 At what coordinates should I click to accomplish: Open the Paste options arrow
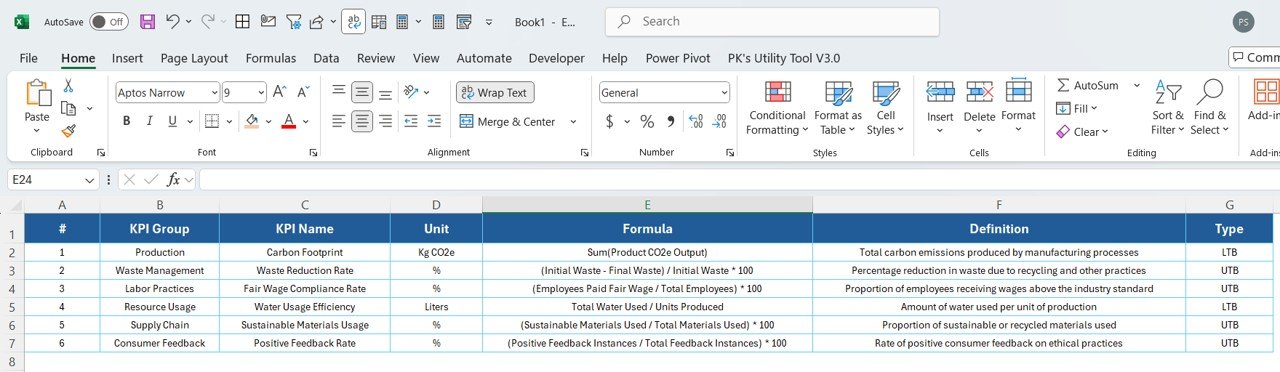click(38, 131)
